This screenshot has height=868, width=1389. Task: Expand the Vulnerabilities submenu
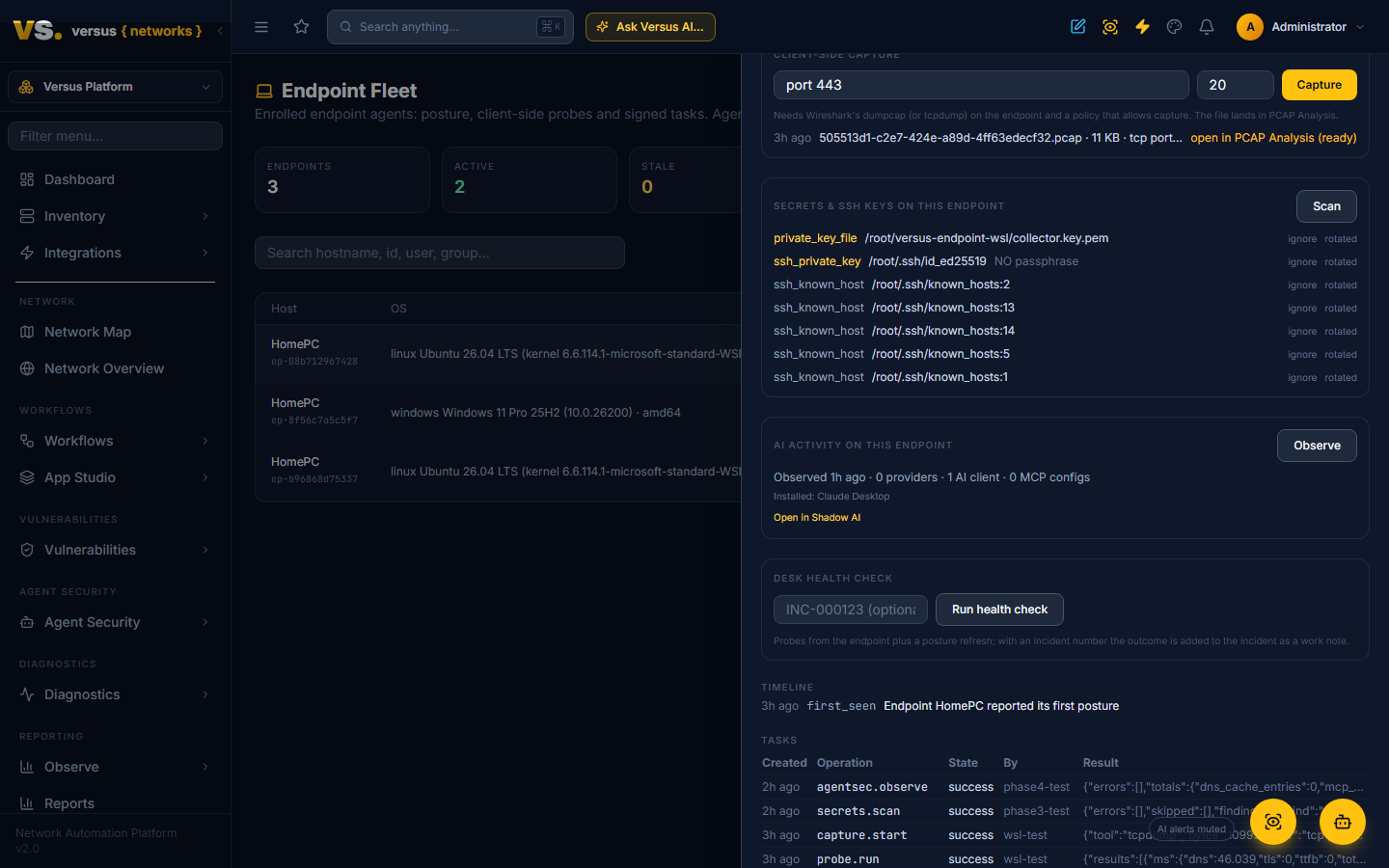pyautogui.click(x=115, y=550)
